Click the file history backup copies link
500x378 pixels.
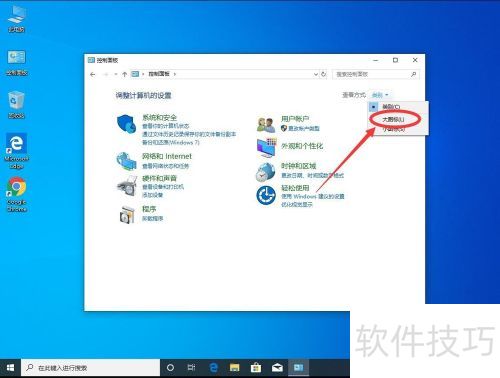pos(189,134)
